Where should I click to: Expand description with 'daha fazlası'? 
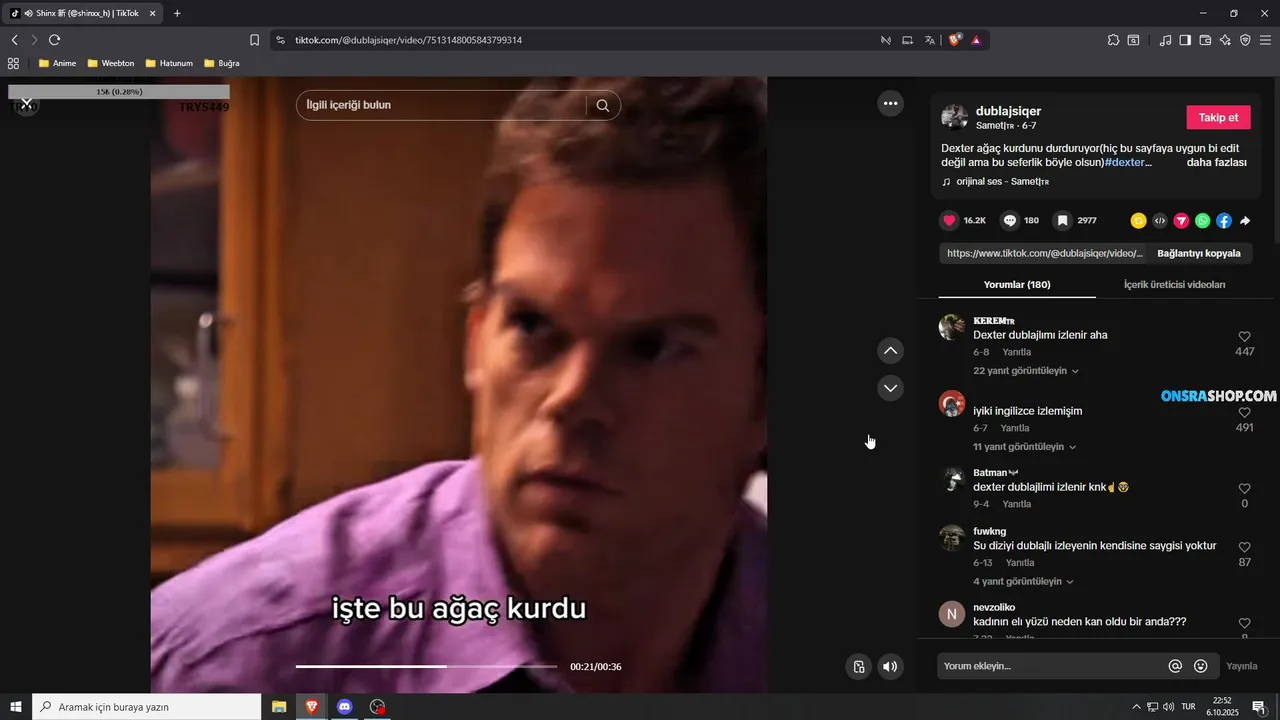click(x=1216, y=162)
